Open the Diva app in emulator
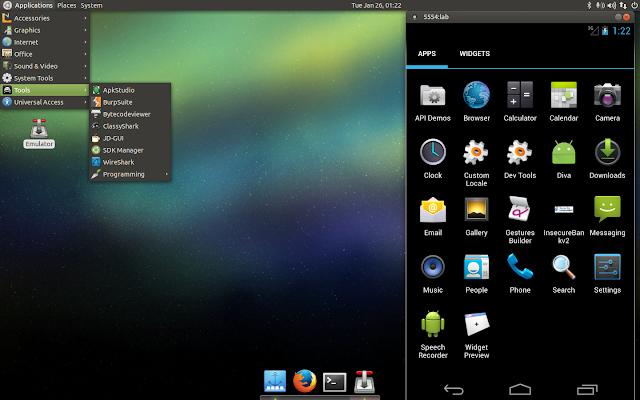This screenshot has width=640, height=400. click(564, 155)
